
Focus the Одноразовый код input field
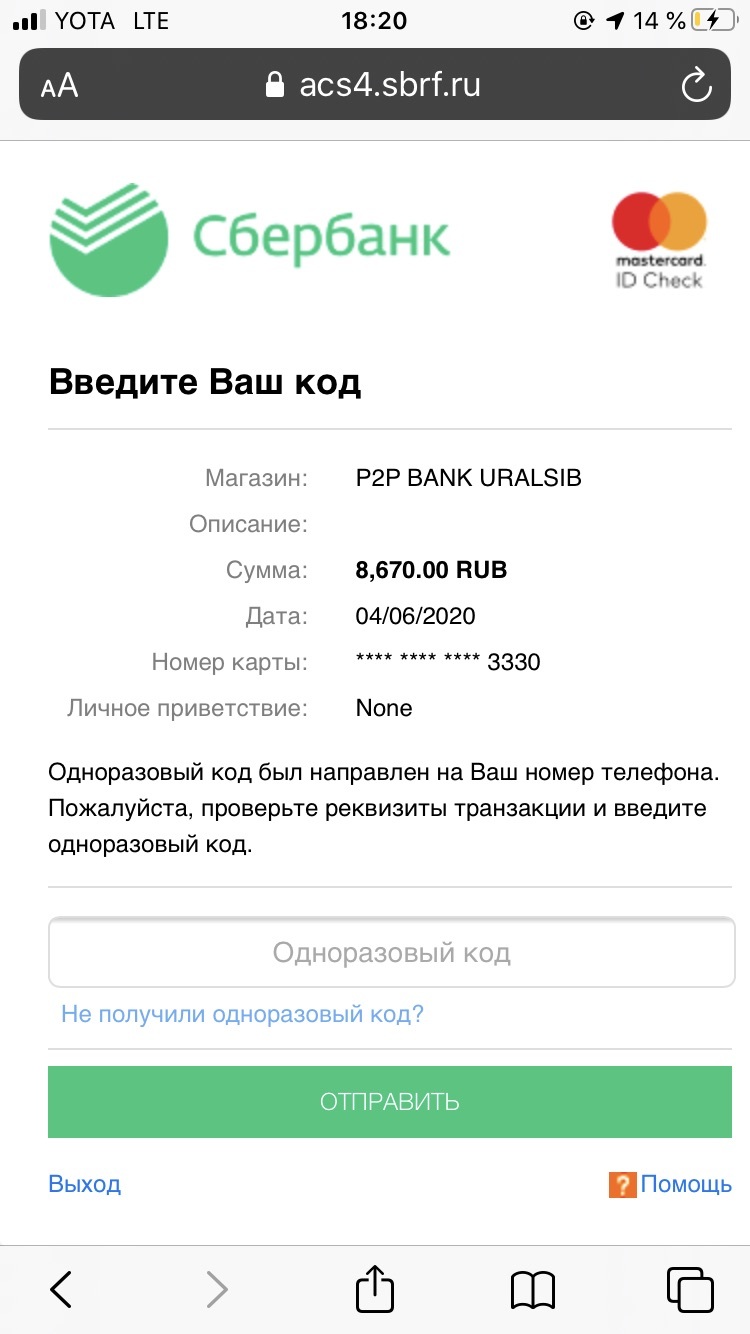click(390, 952)
